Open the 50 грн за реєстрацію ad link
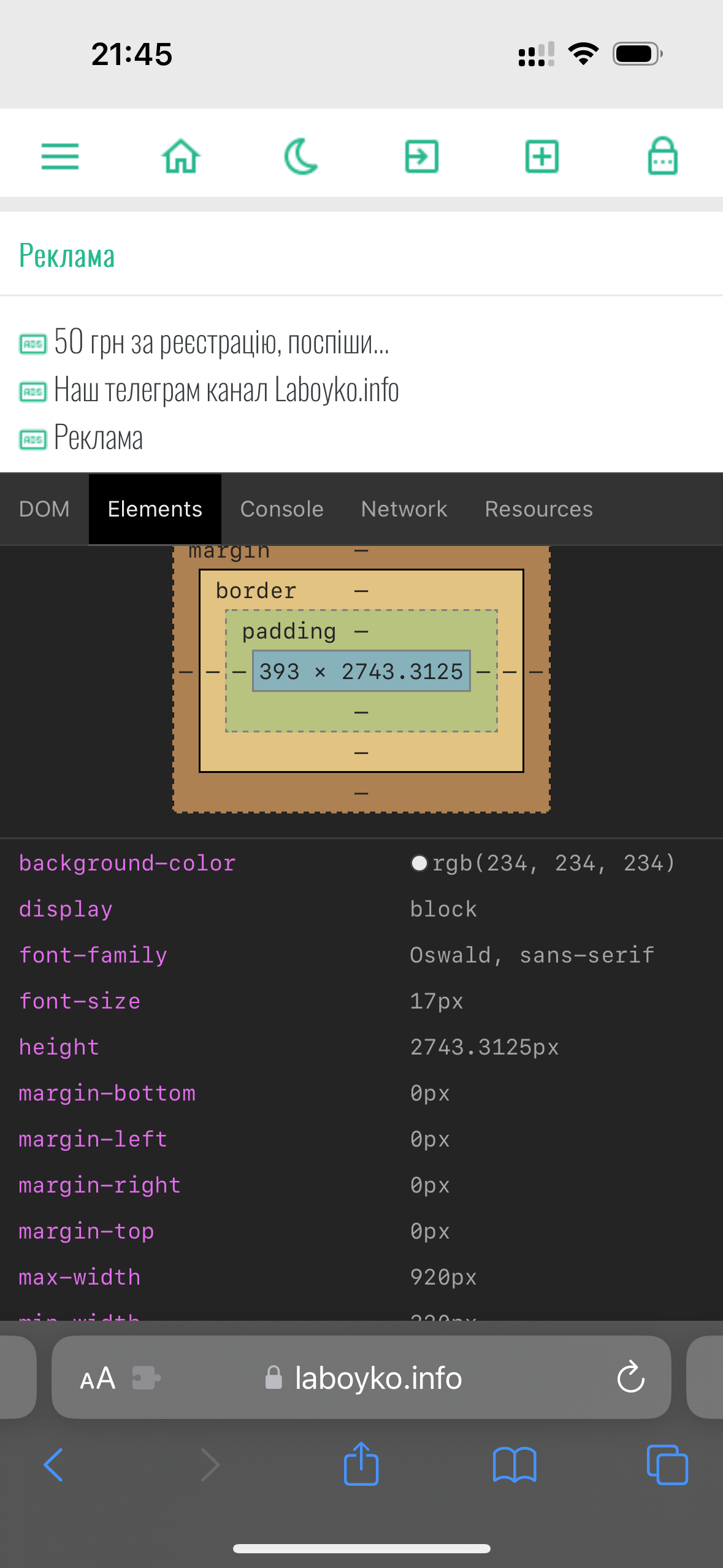This screenshot has height=1568, width=723. pos(221,342)
